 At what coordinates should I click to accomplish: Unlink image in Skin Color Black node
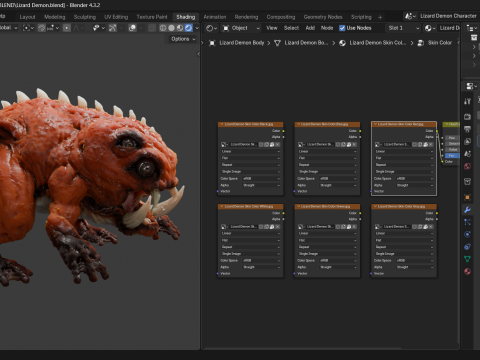(277, 145)
